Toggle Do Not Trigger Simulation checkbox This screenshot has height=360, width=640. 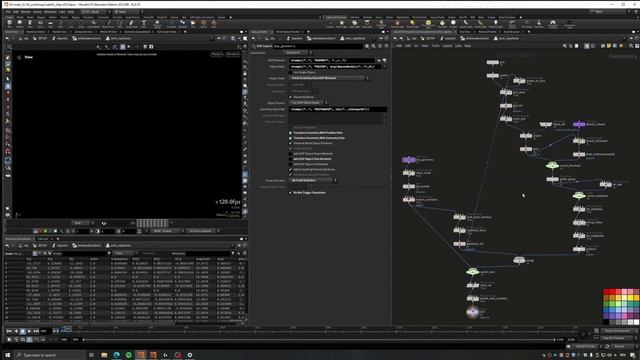[x=291, y=193]
